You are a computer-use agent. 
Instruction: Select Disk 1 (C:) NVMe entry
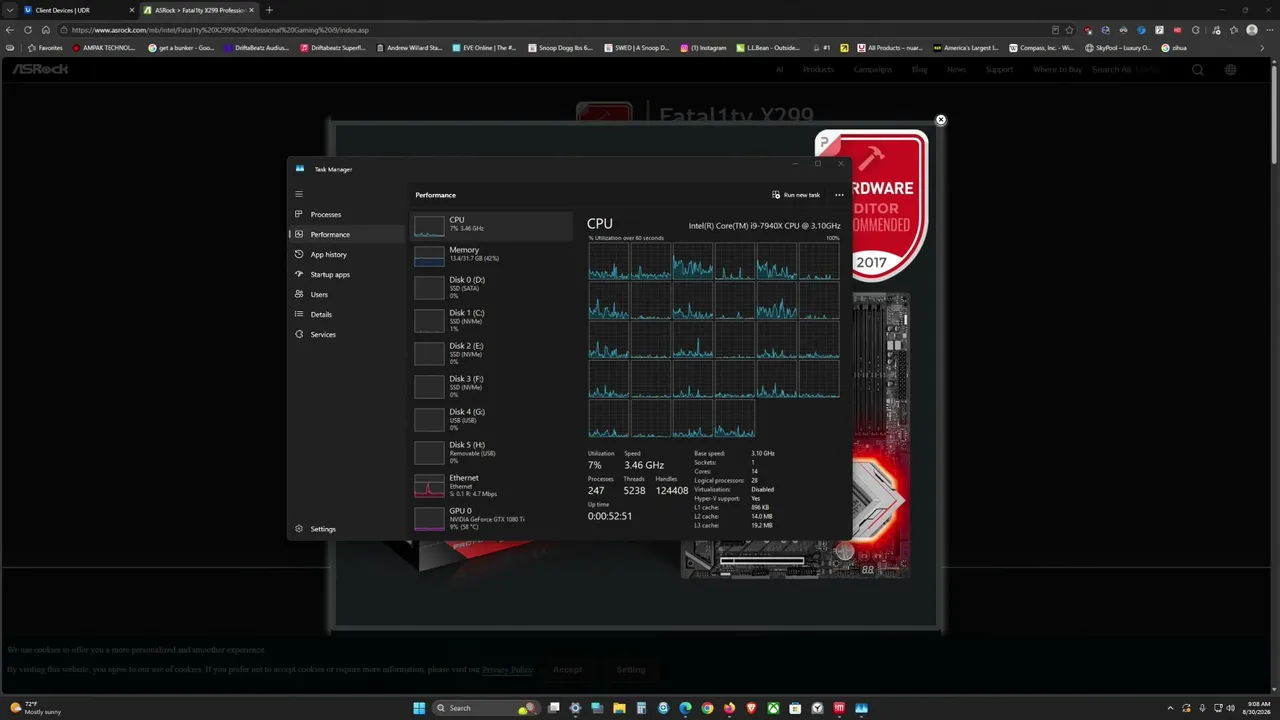click(491, 321)
